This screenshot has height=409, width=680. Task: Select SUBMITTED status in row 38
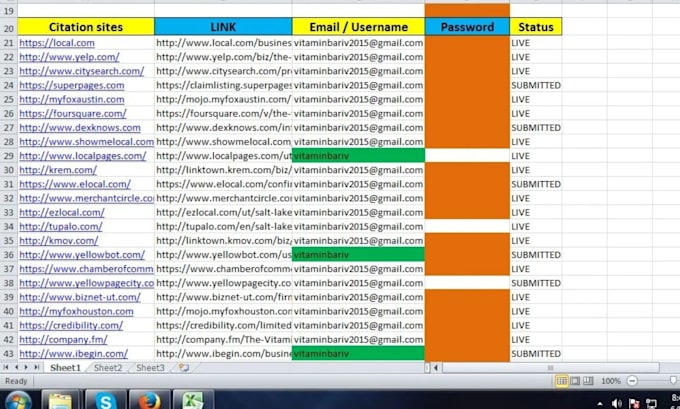[x=536, y=283]
